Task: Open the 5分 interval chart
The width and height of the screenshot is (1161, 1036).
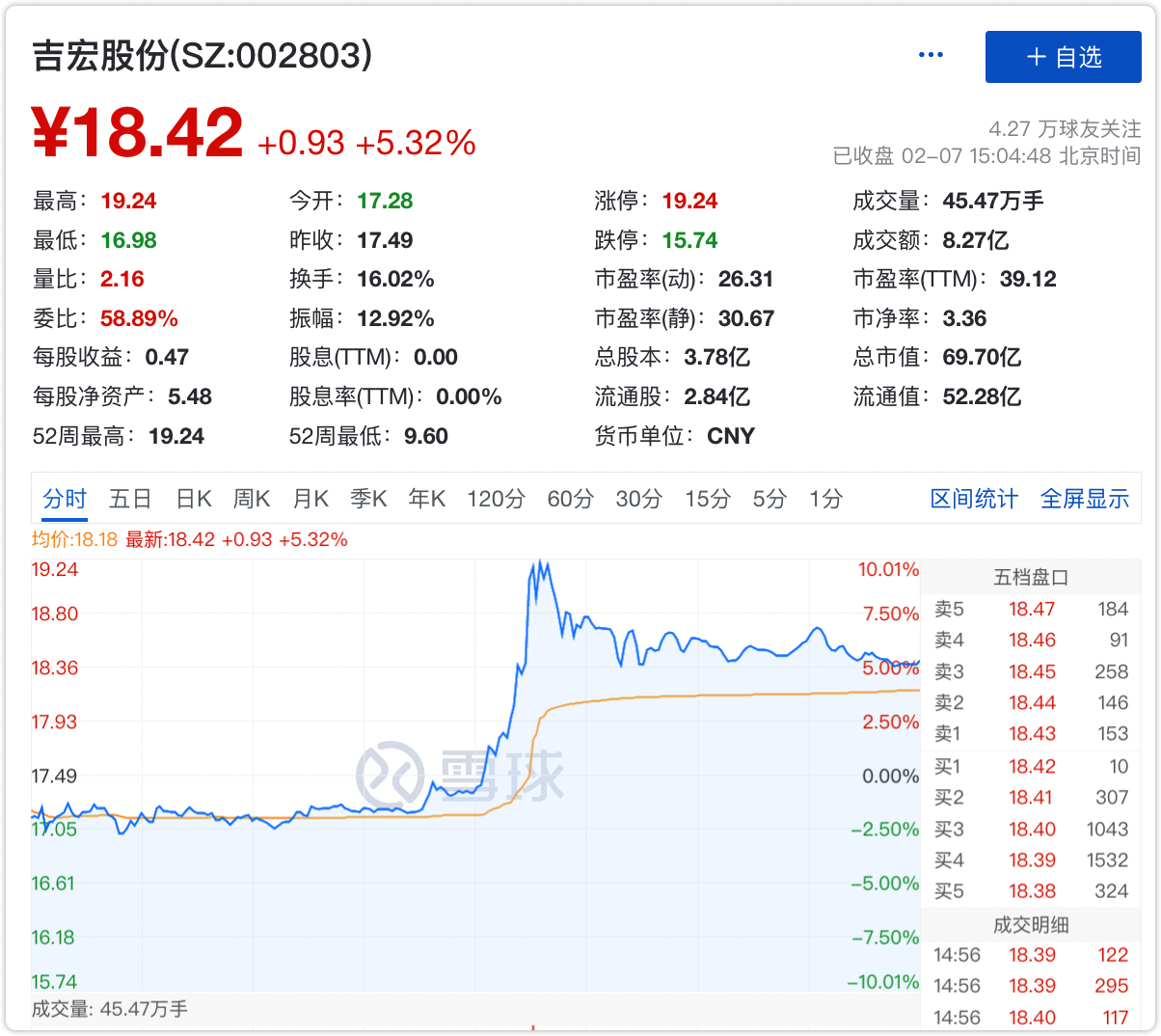Action: pyautogui.click(x=769, y=499)
